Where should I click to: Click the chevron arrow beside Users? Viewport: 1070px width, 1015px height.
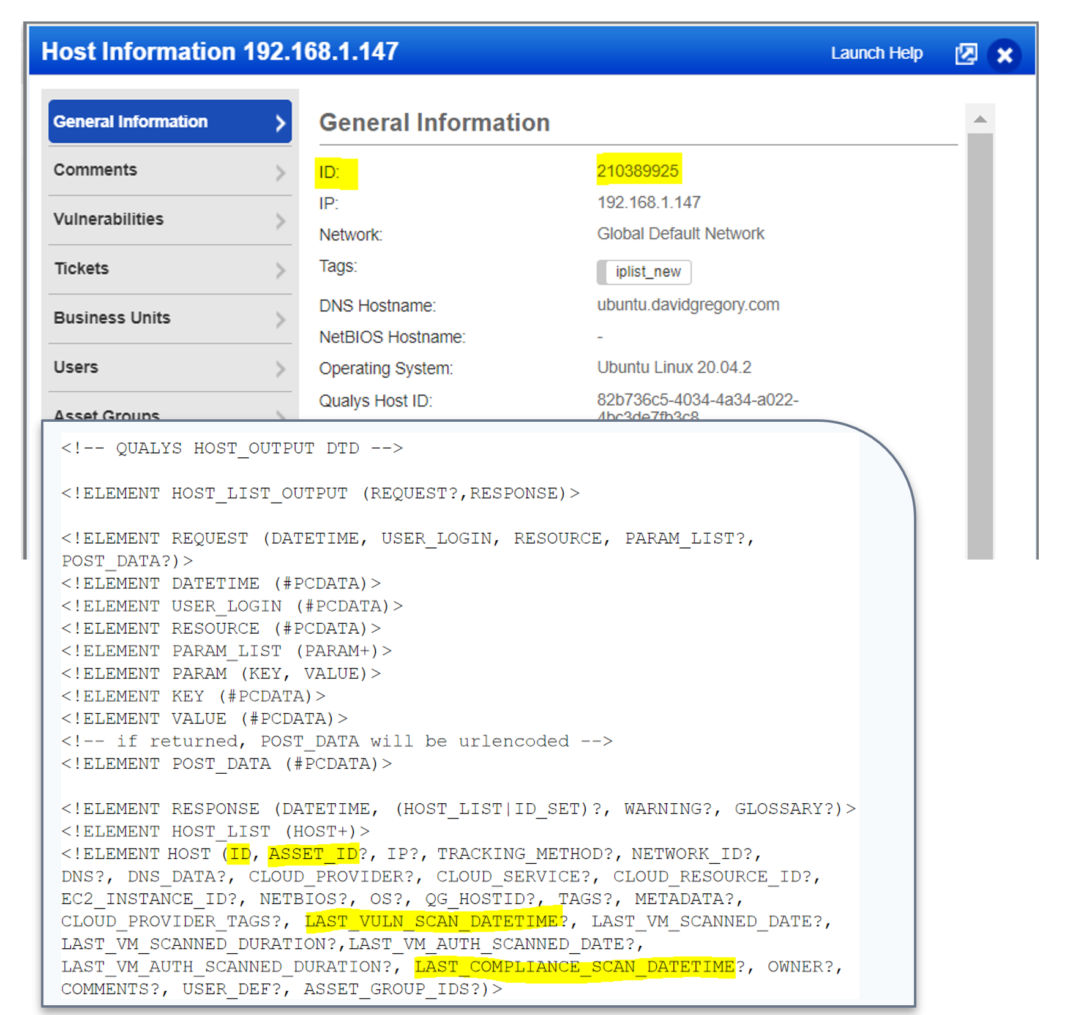point(280,369)
